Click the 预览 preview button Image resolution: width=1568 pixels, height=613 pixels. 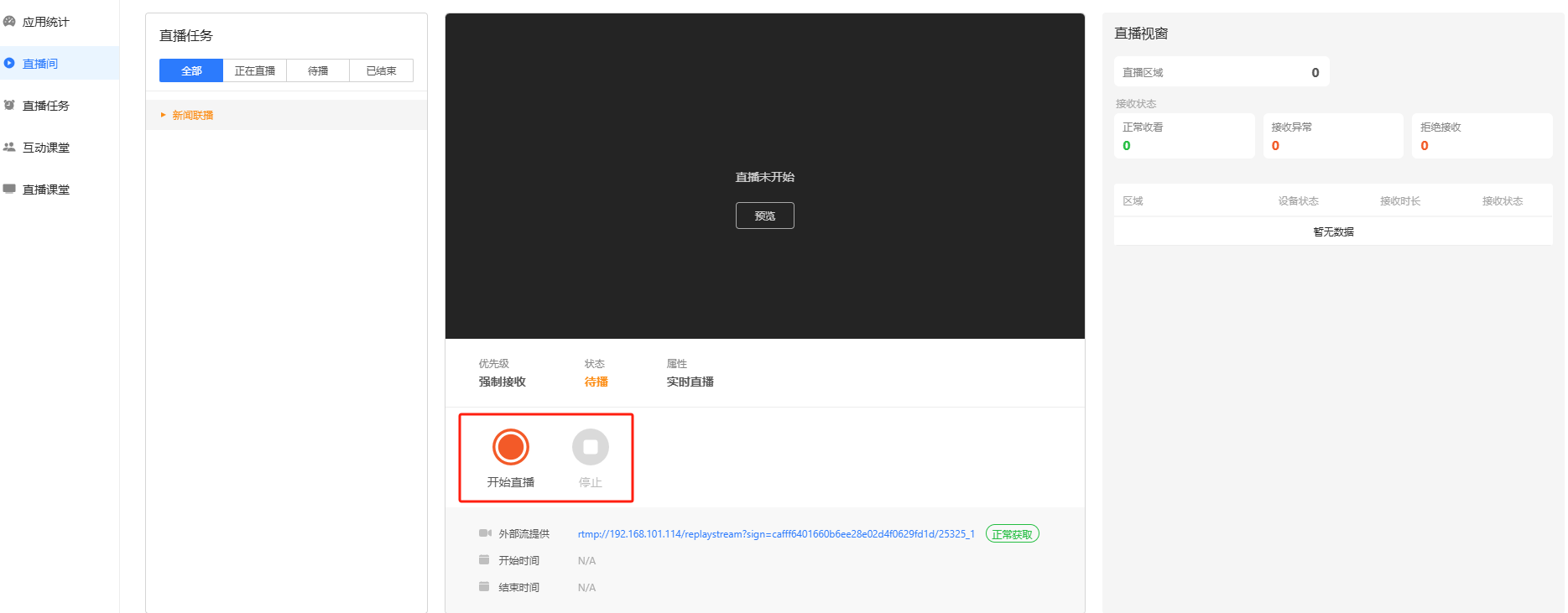764,216
